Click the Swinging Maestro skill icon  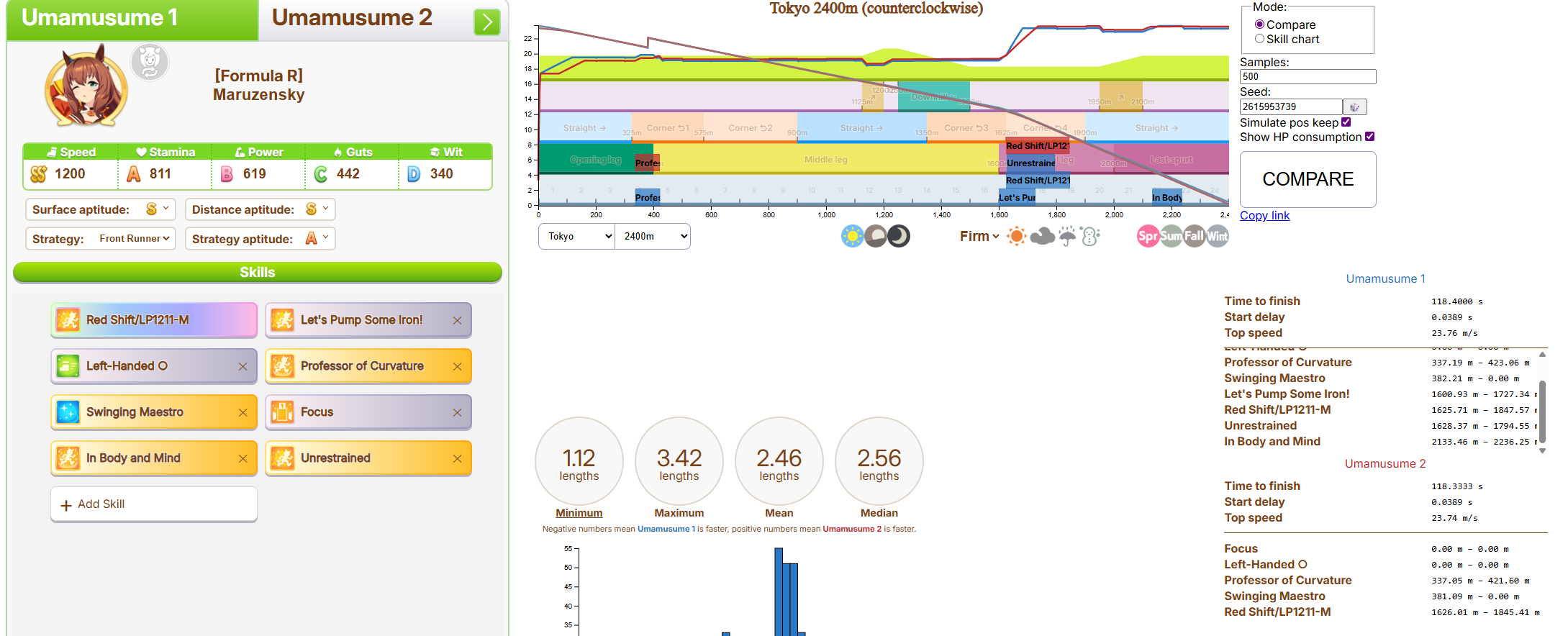point(68,412)
